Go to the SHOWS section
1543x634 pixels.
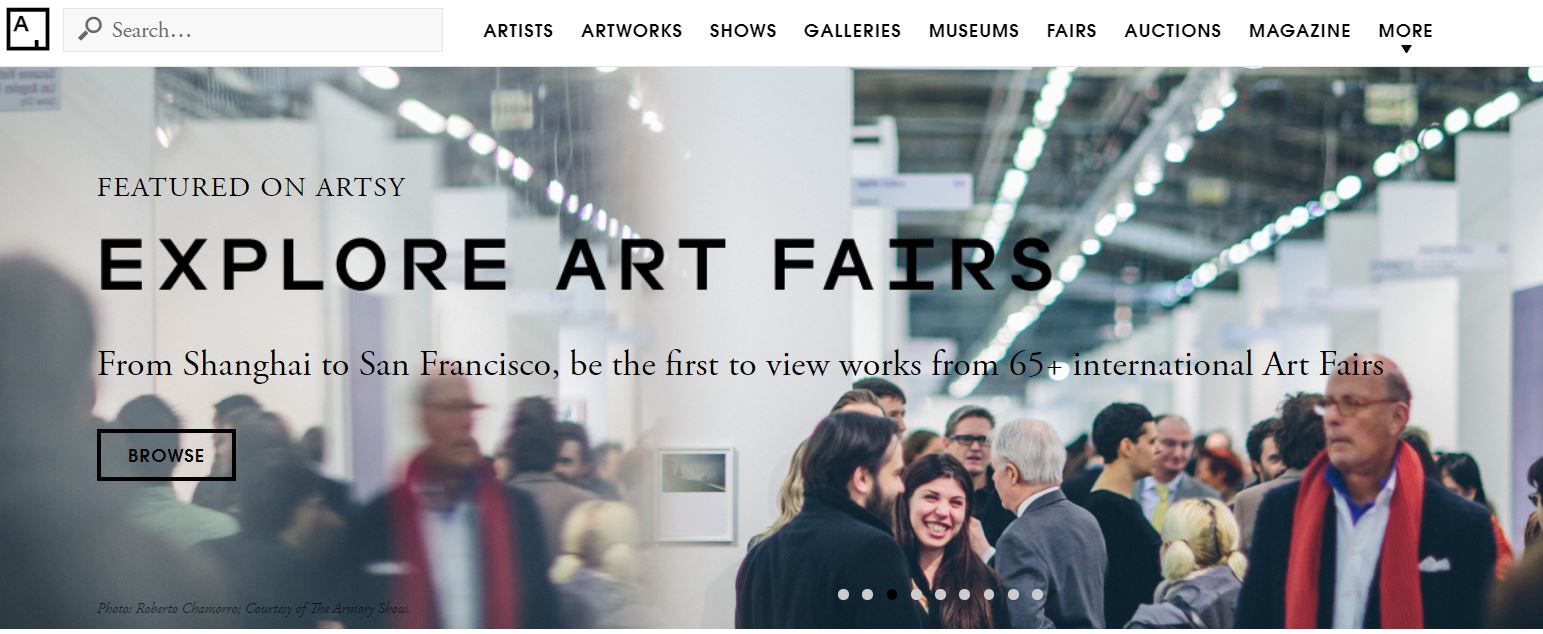click(743, 31)
